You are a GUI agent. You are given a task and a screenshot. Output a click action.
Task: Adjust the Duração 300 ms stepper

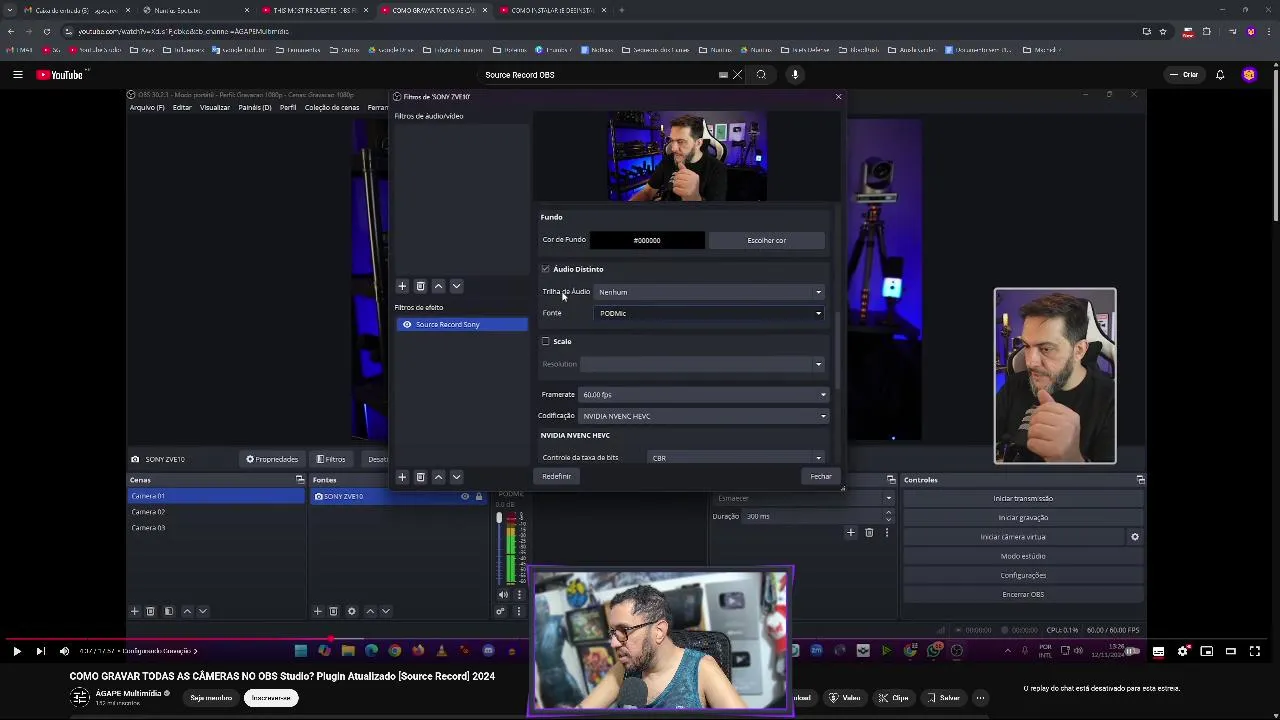click(888, 516)
